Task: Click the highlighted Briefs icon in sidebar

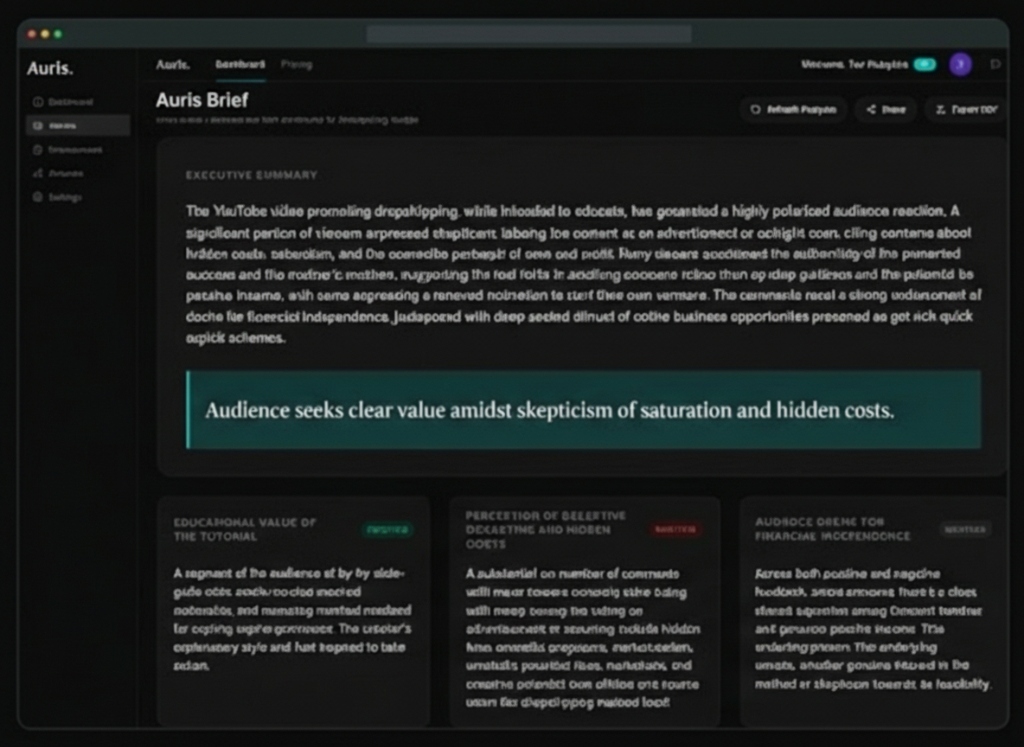Action: point(38,126)
